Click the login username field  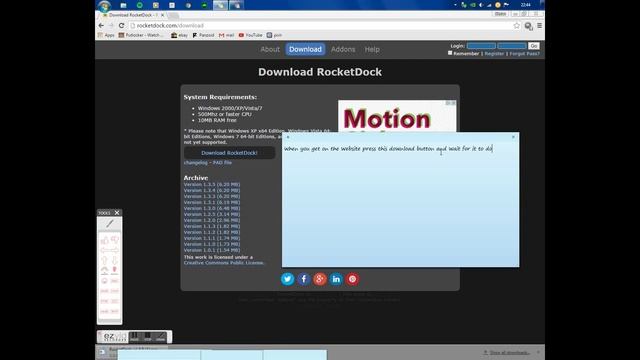pos(481,46)
